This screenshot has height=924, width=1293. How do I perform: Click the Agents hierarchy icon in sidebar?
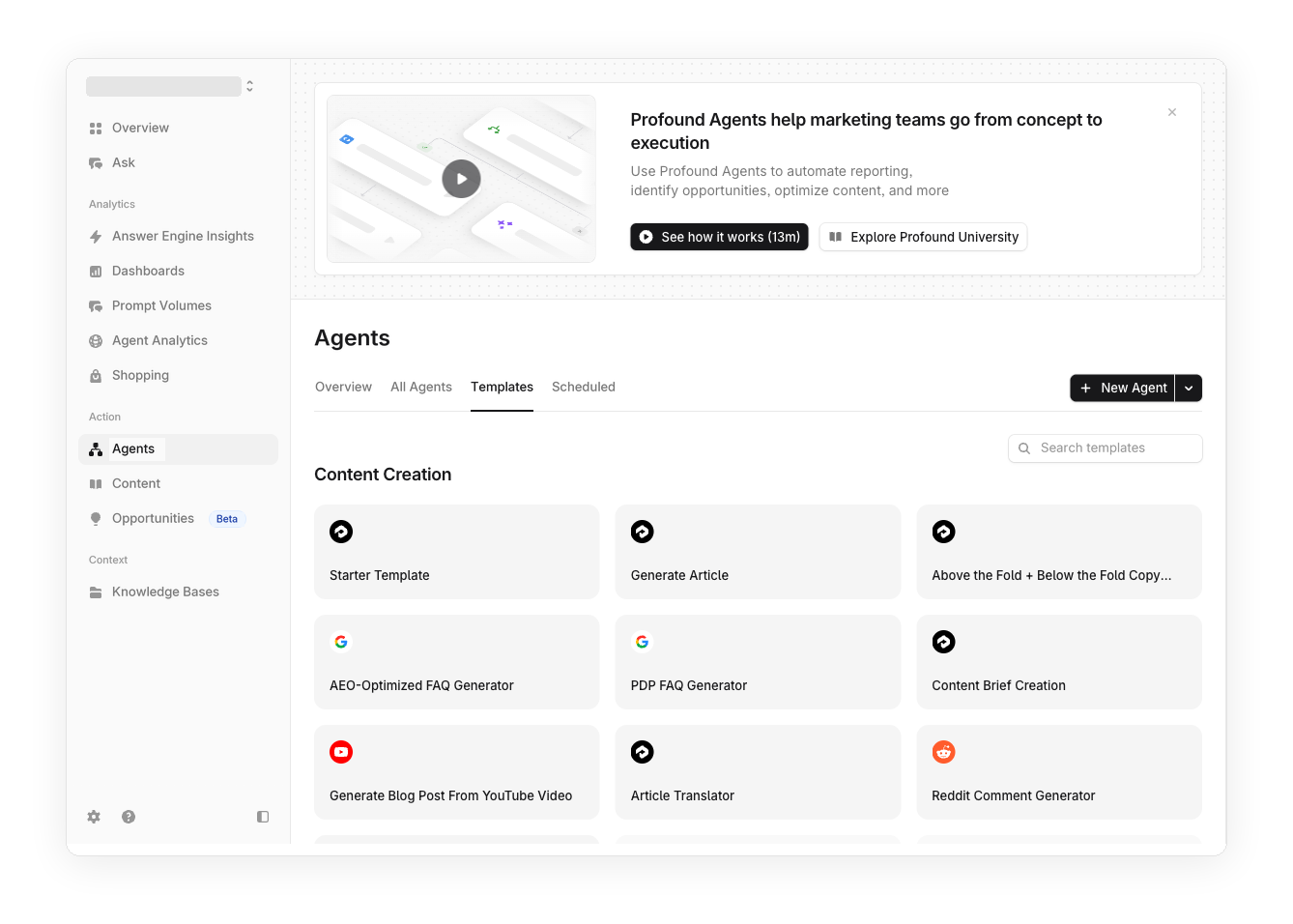click(x=96, y=449)
